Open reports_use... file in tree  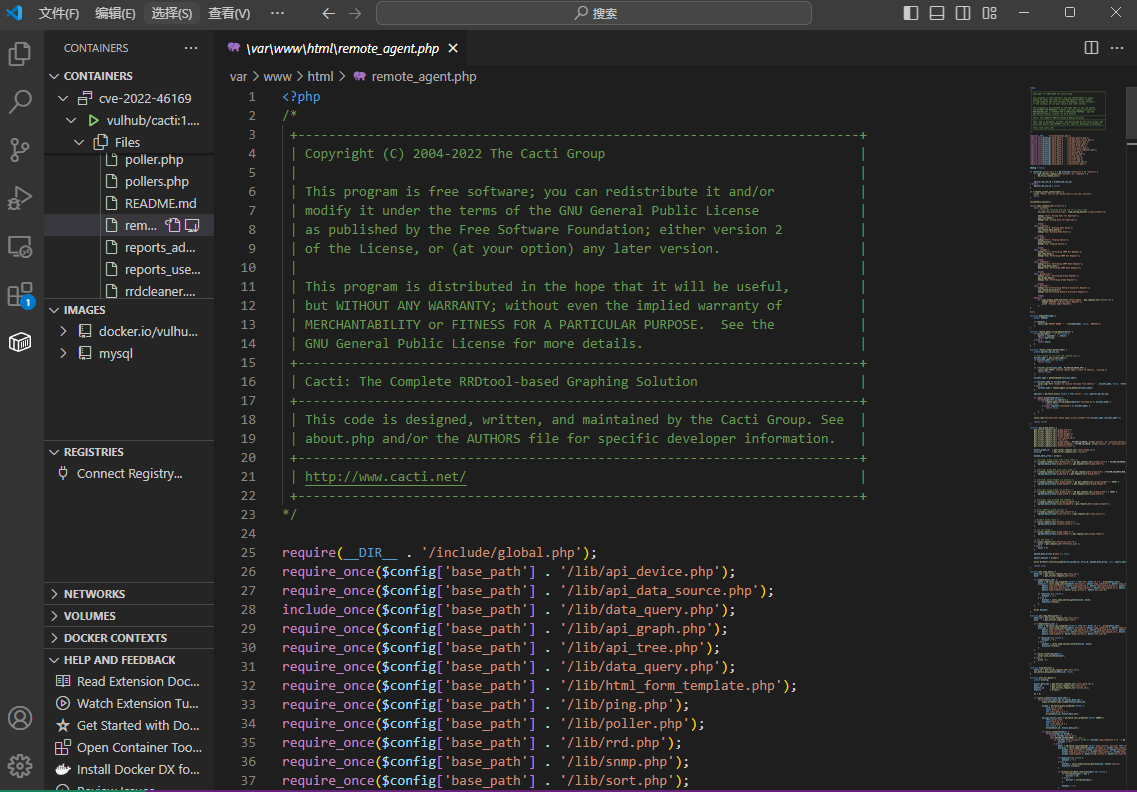coord(129,269)
